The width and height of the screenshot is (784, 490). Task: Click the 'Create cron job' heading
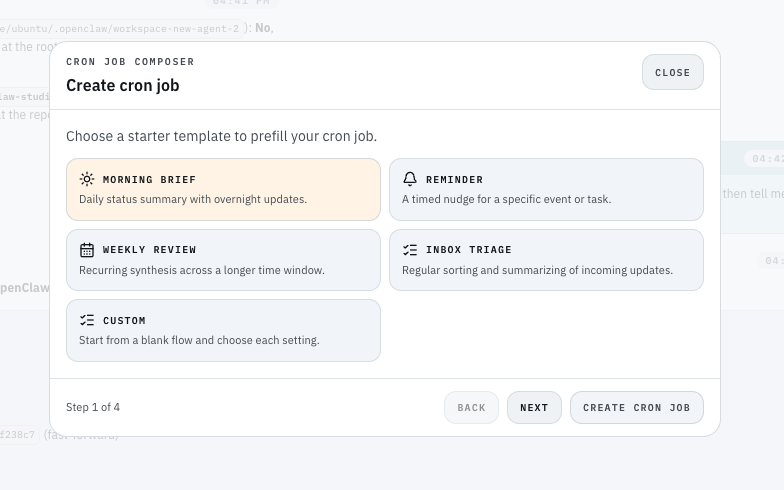(x=122, y=86)
